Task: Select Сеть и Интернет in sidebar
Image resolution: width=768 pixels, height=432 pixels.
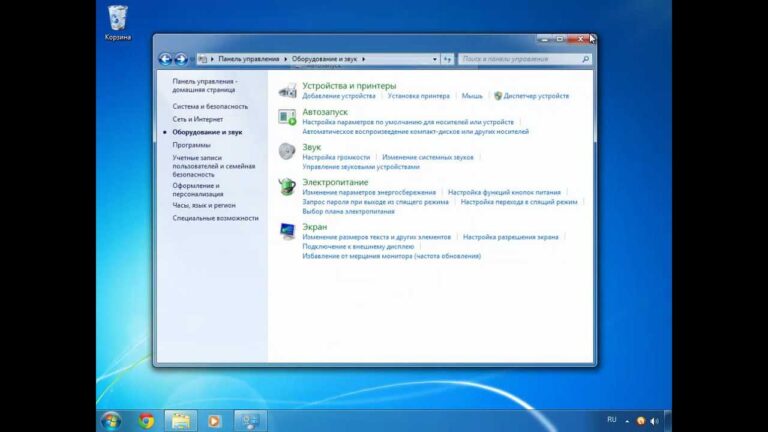Action: 197,119
